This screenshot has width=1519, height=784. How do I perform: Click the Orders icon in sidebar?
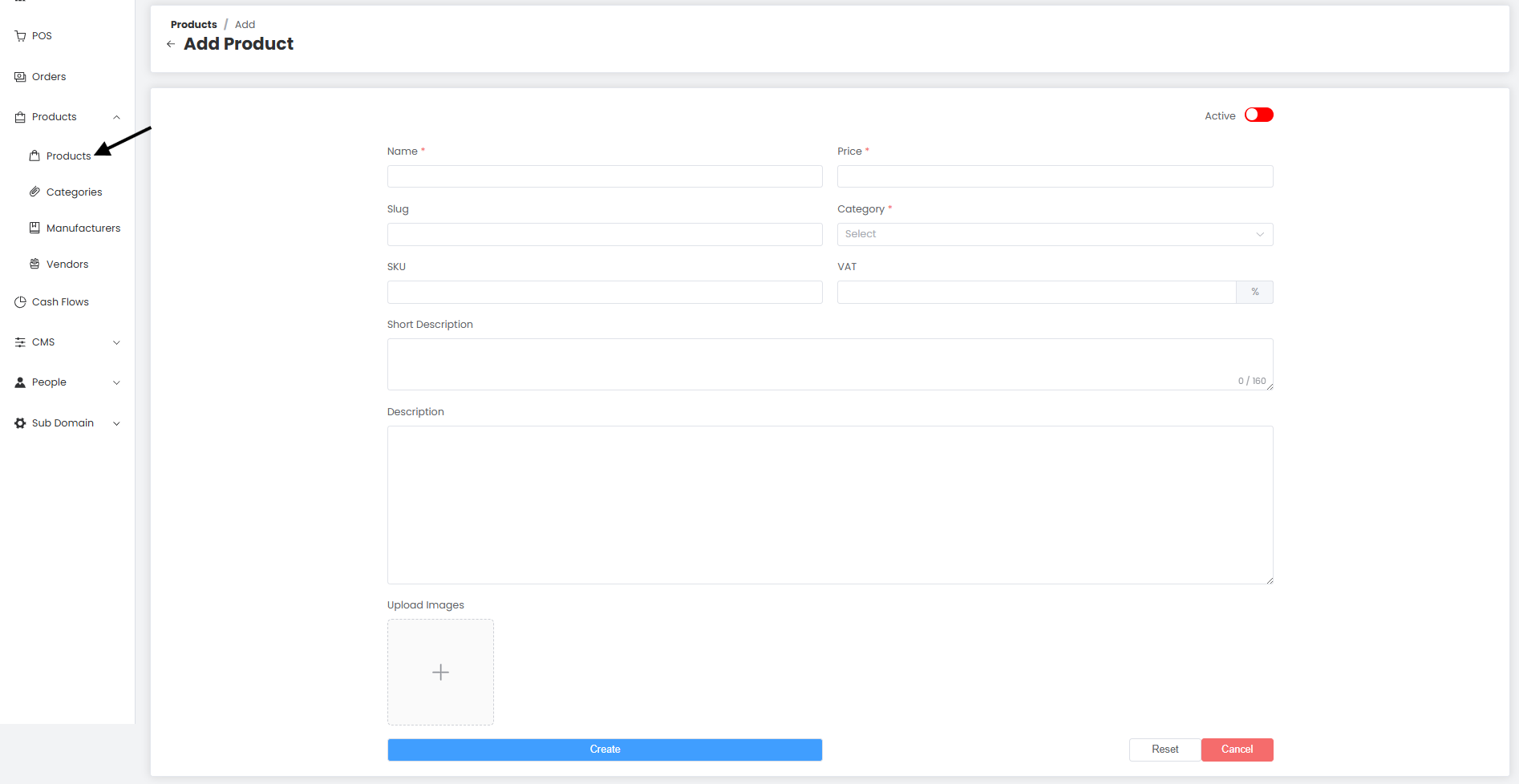pyautogui.click(x=19, y=76)
